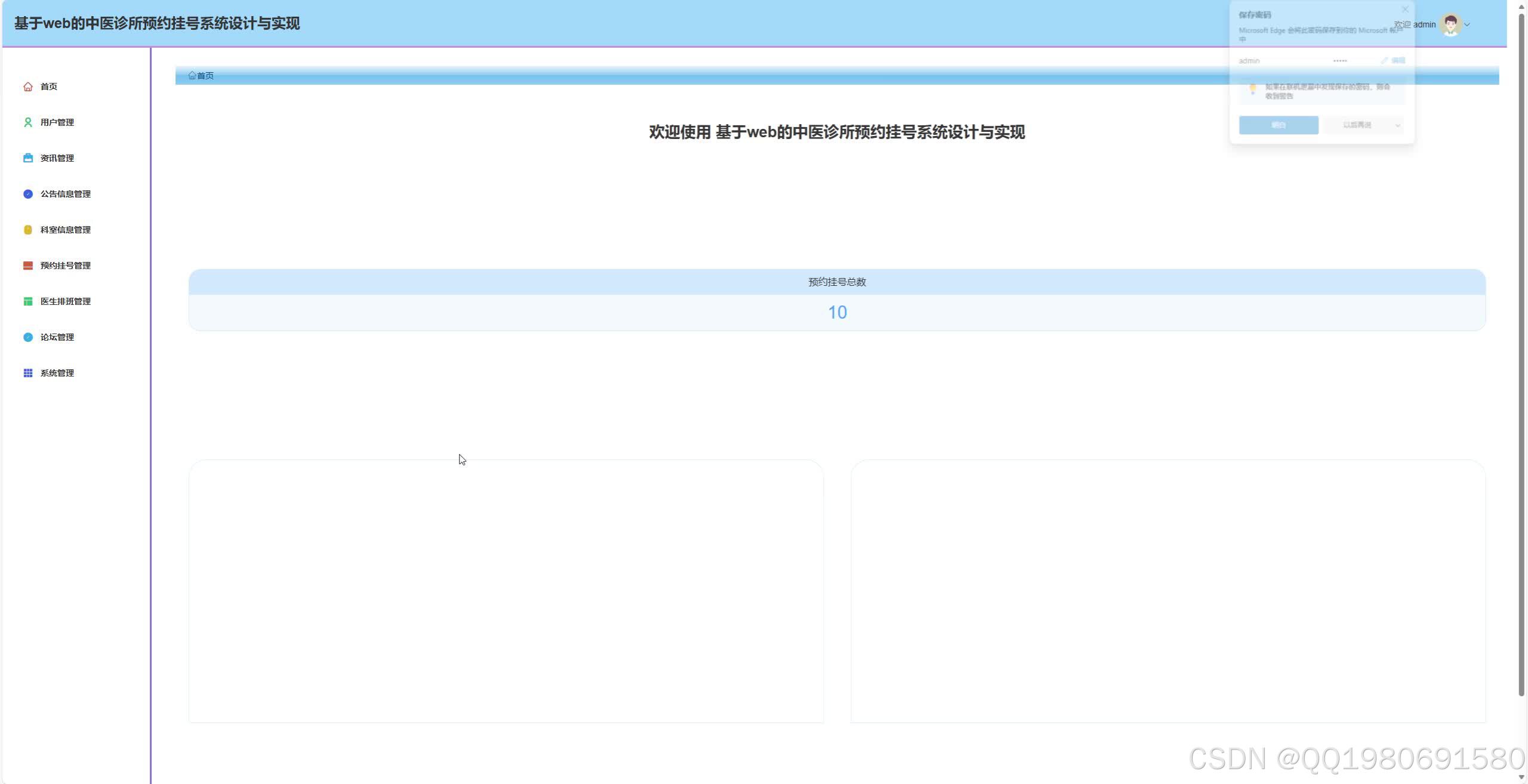
Task: Click the red icon beside 预约挂号管理
Action: pyautogui.click(x=27, y=266)
